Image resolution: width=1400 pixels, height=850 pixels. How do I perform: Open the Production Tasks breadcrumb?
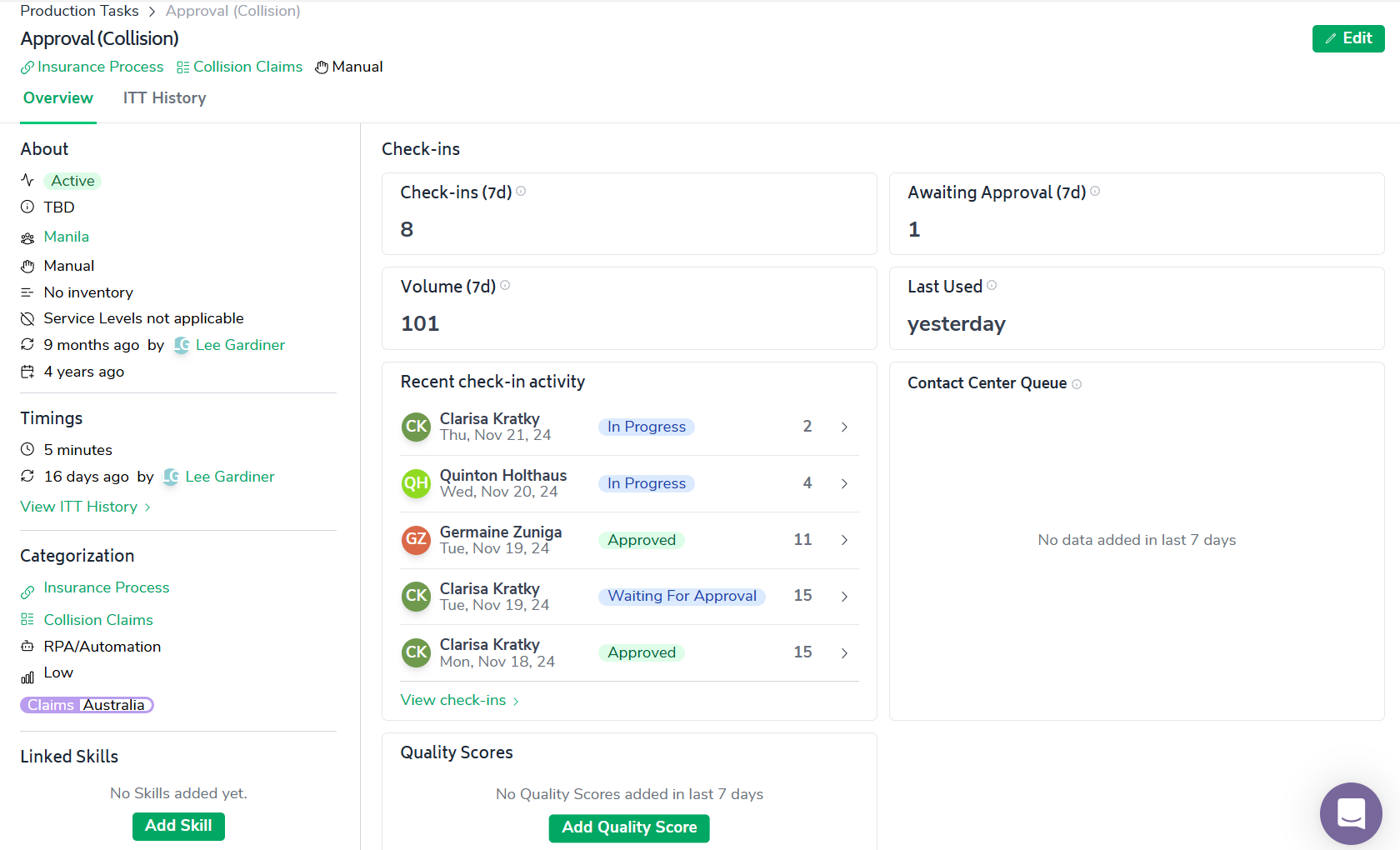pyautogui.click(x=79, y=11)
